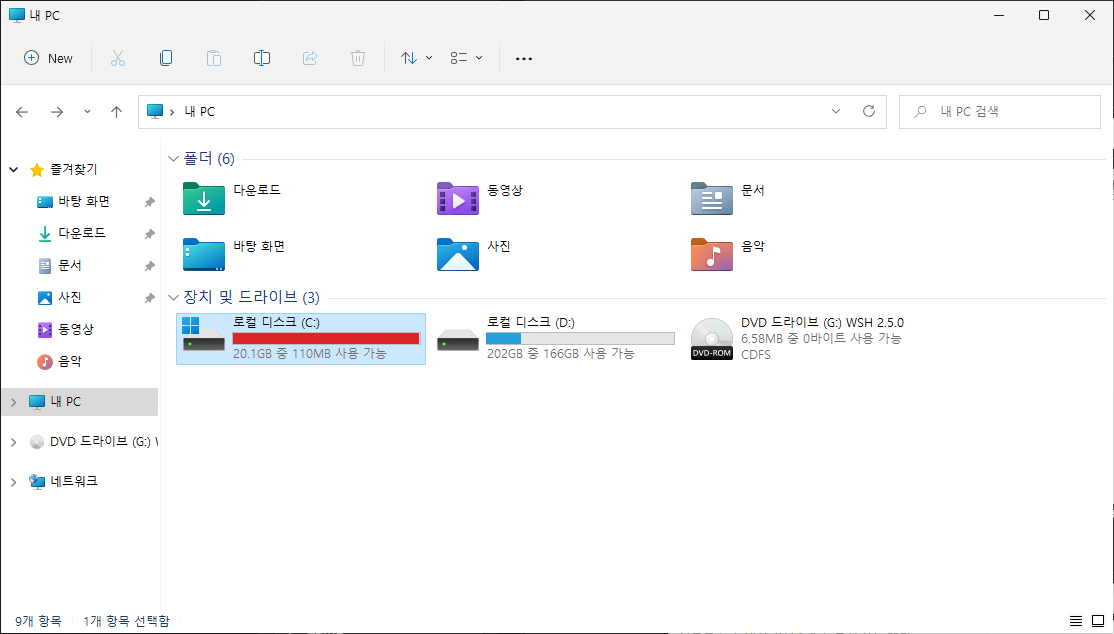Click the 내 PC breadcrumb in address bar
The width and height of the screenshot is (1114, 634).
coord(200,112)
